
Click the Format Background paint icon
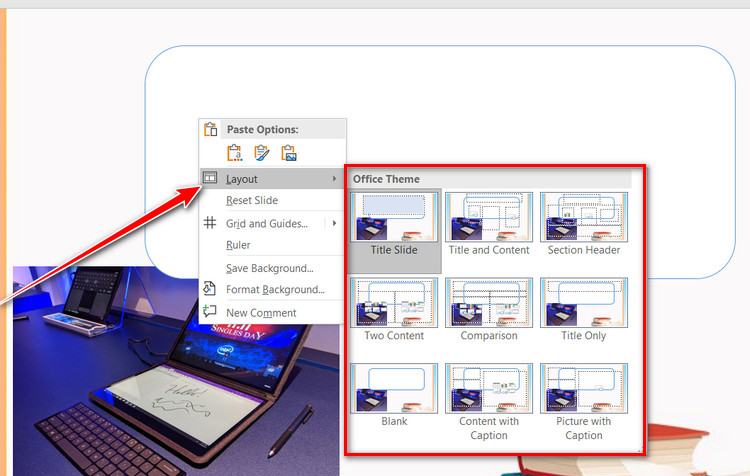[210, 288]
